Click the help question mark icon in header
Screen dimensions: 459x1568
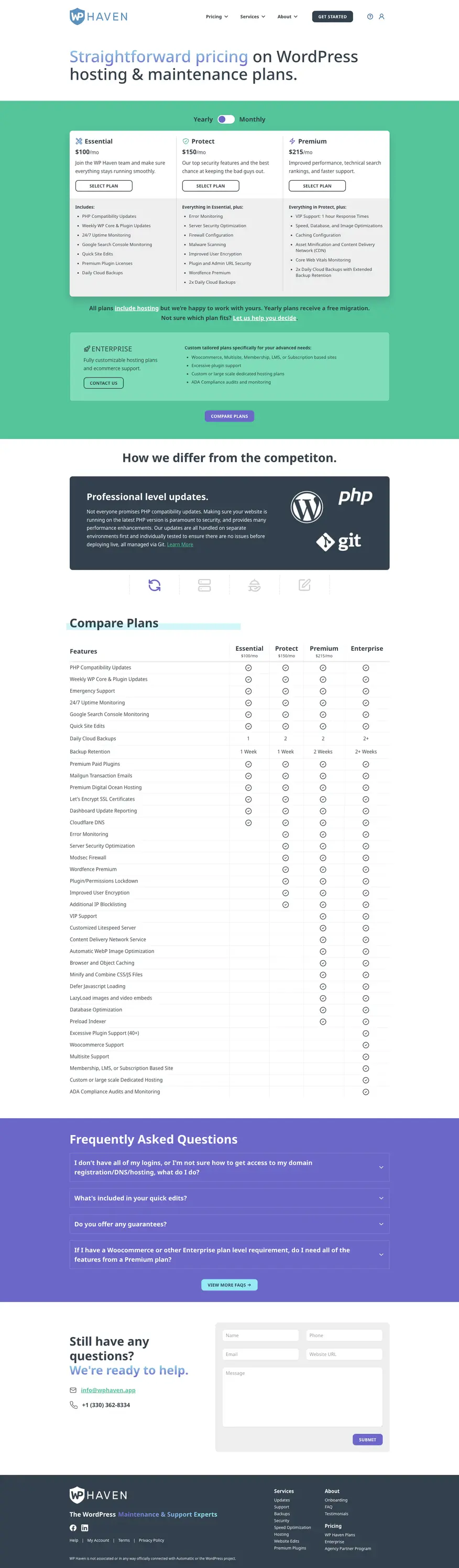370,17
